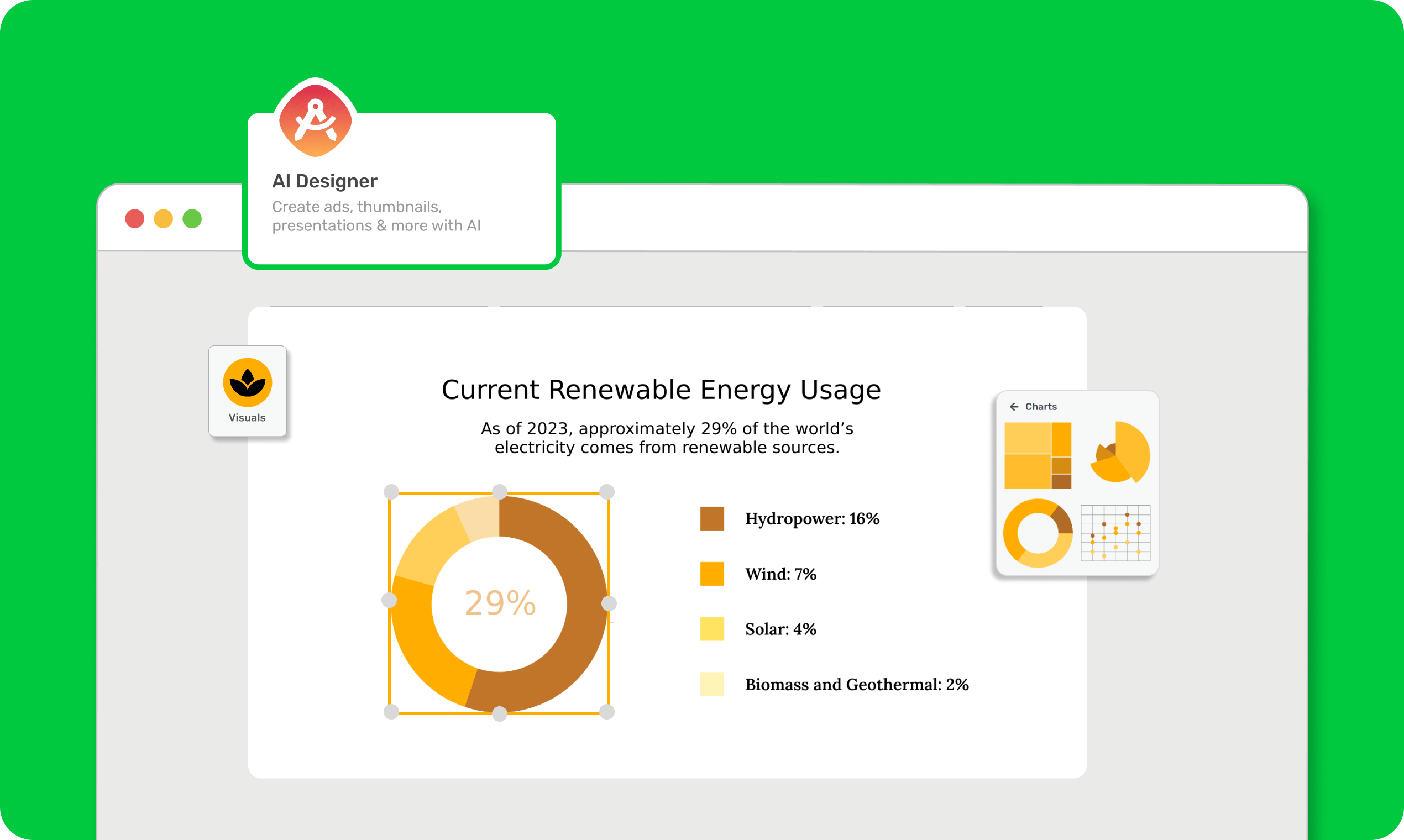Select the treemap chart thumbnail
Screen dimensions: 1404x840
(x=1038, y=455)
